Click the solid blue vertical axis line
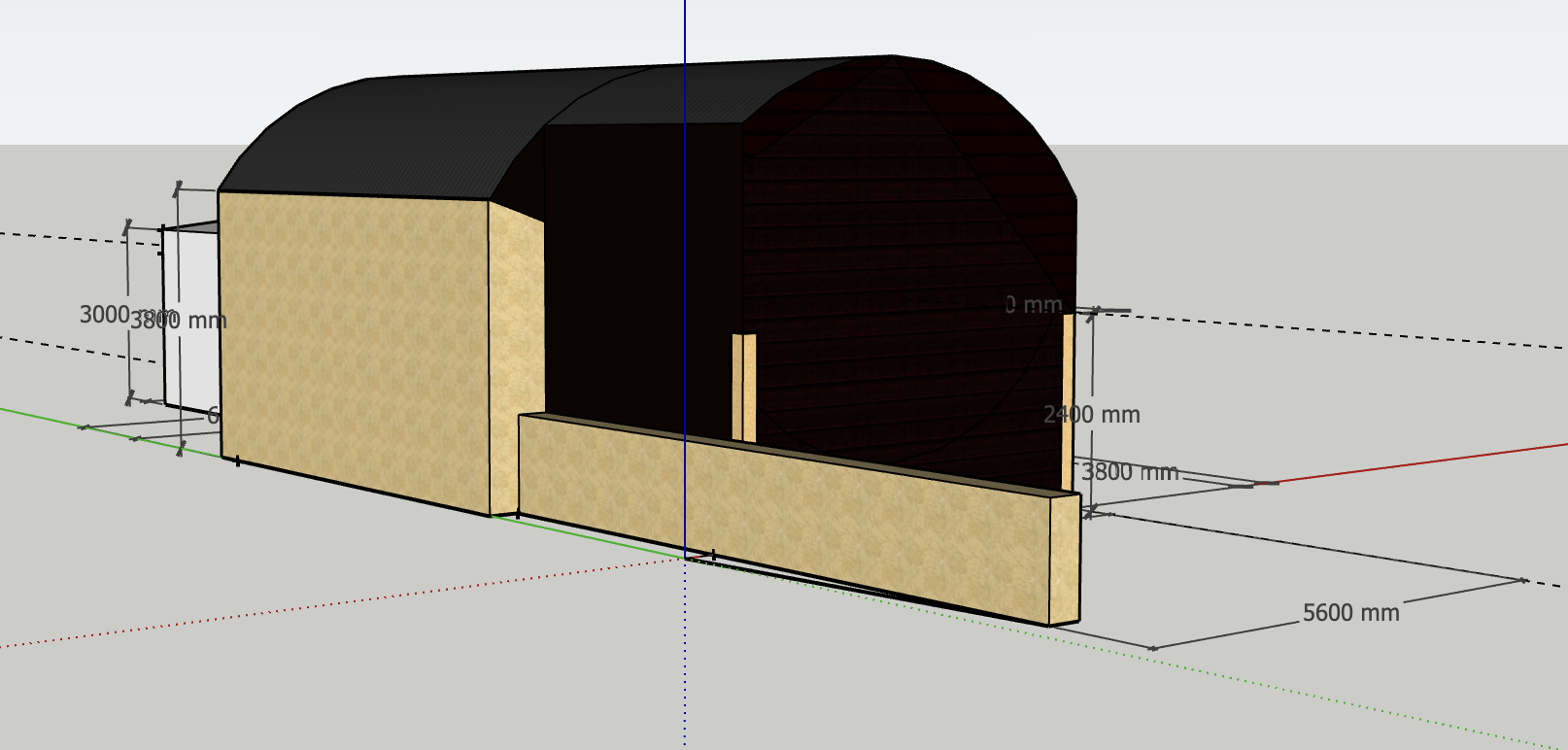Viewport: 1568px width, 750px height. [x=685, y=58]
